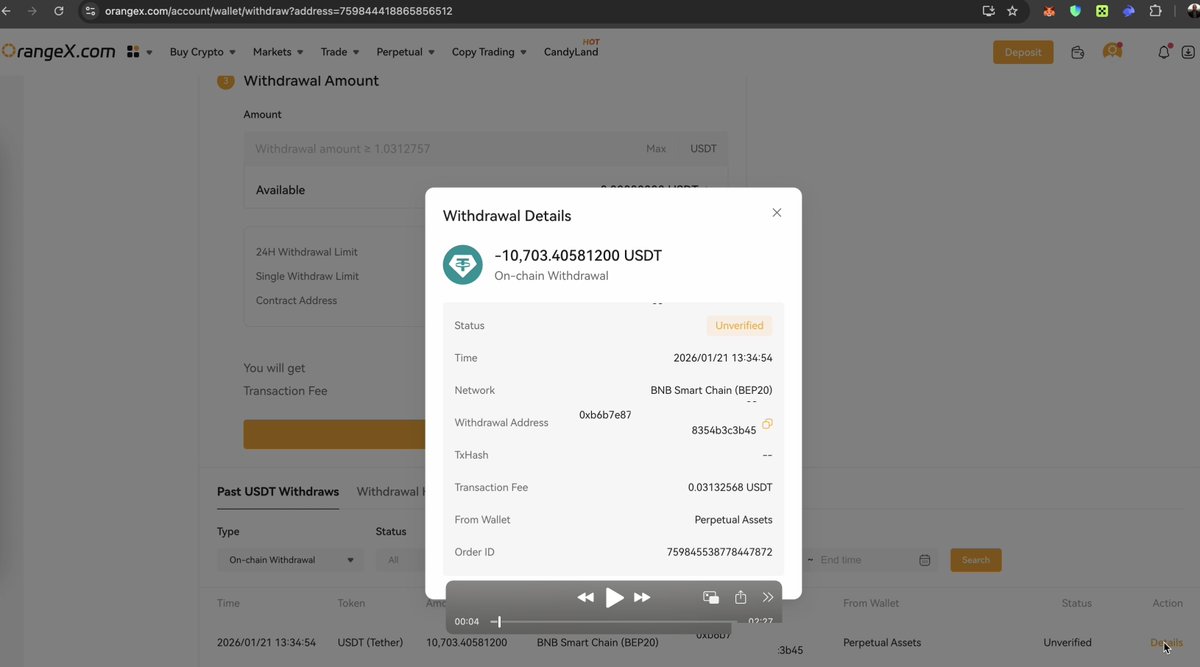Switch to Past USDT Withdraws tab
The width and height of the screenshot is (1200, 667).
click(278, 491)
